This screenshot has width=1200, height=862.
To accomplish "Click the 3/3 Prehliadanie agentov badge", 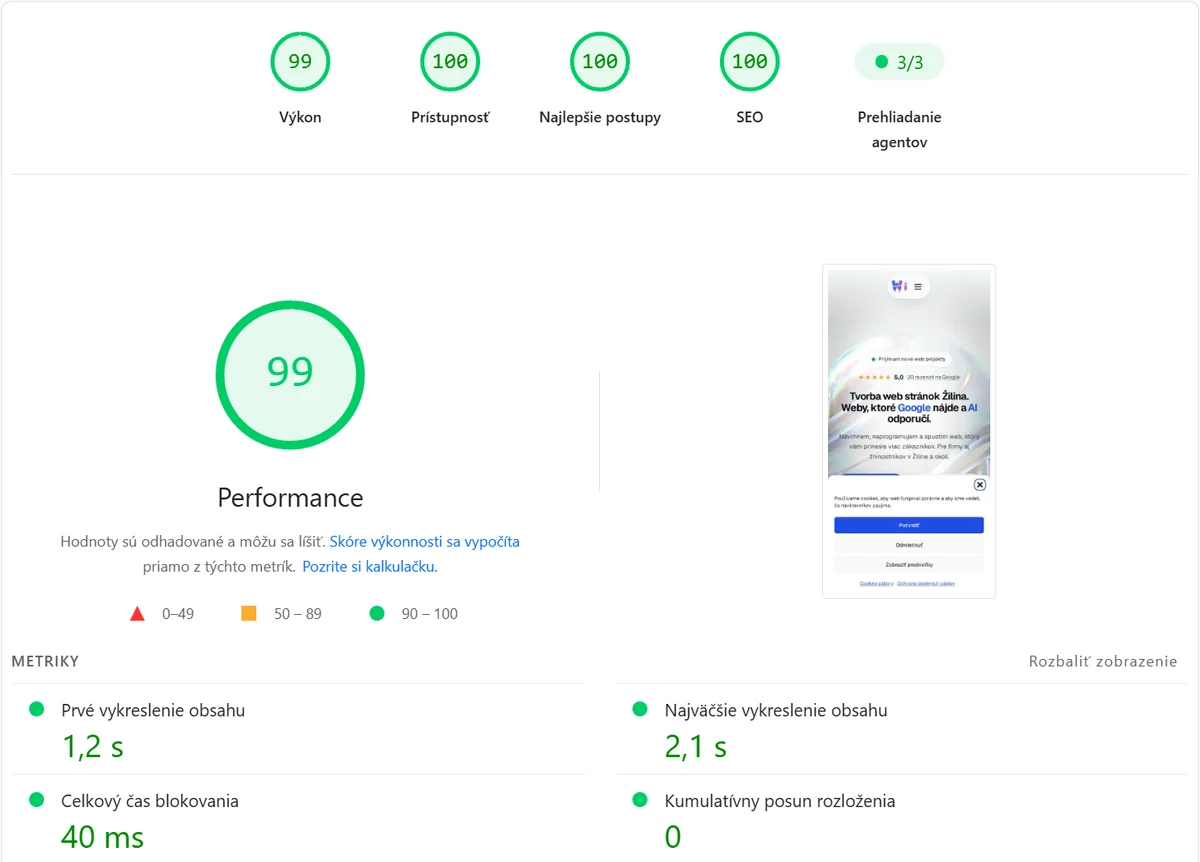I will [899, 62].
